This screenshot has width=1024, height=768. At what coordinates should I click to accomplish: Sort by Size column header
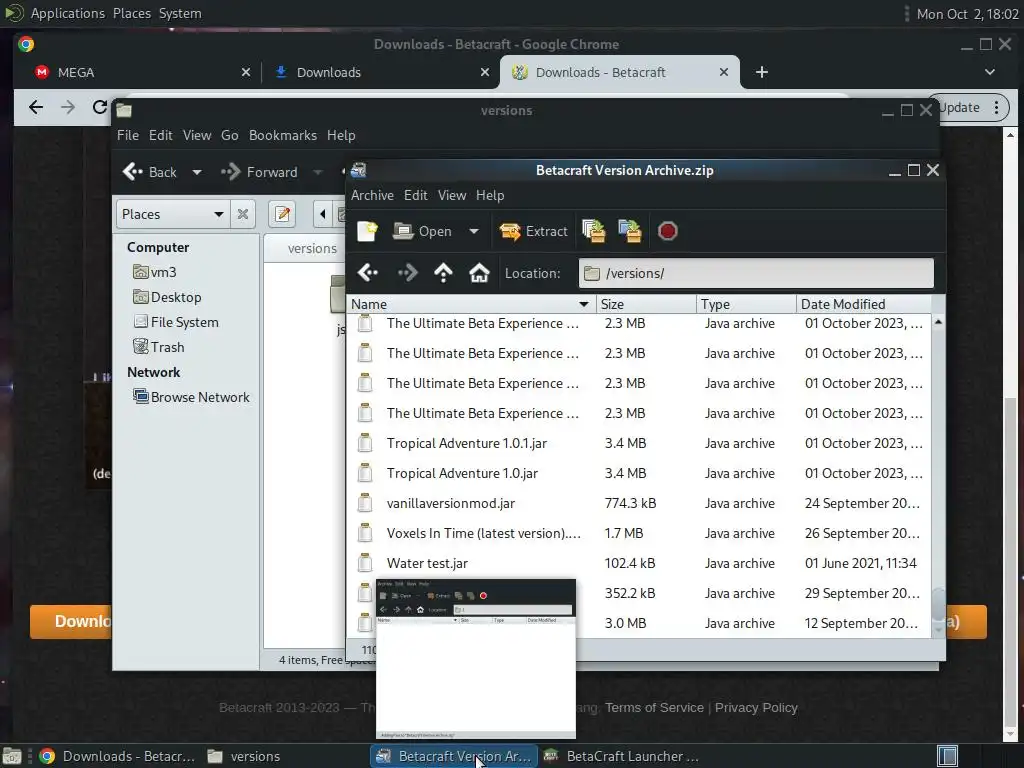[x=646, y=304]
